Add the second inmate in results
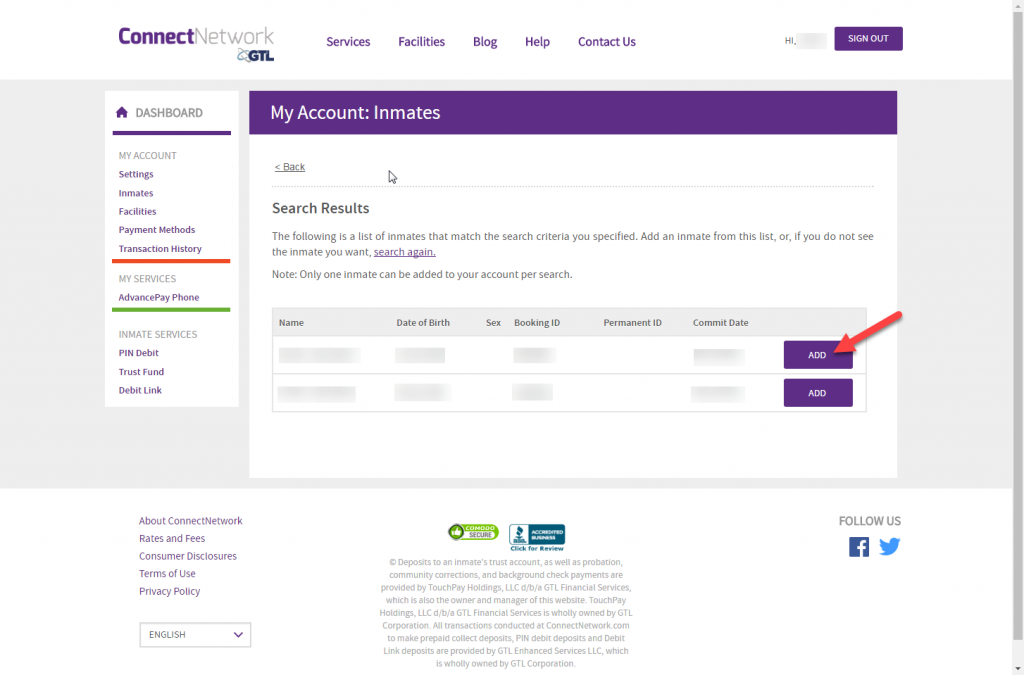The image size is (1024, 675). (x=818, y=393)
